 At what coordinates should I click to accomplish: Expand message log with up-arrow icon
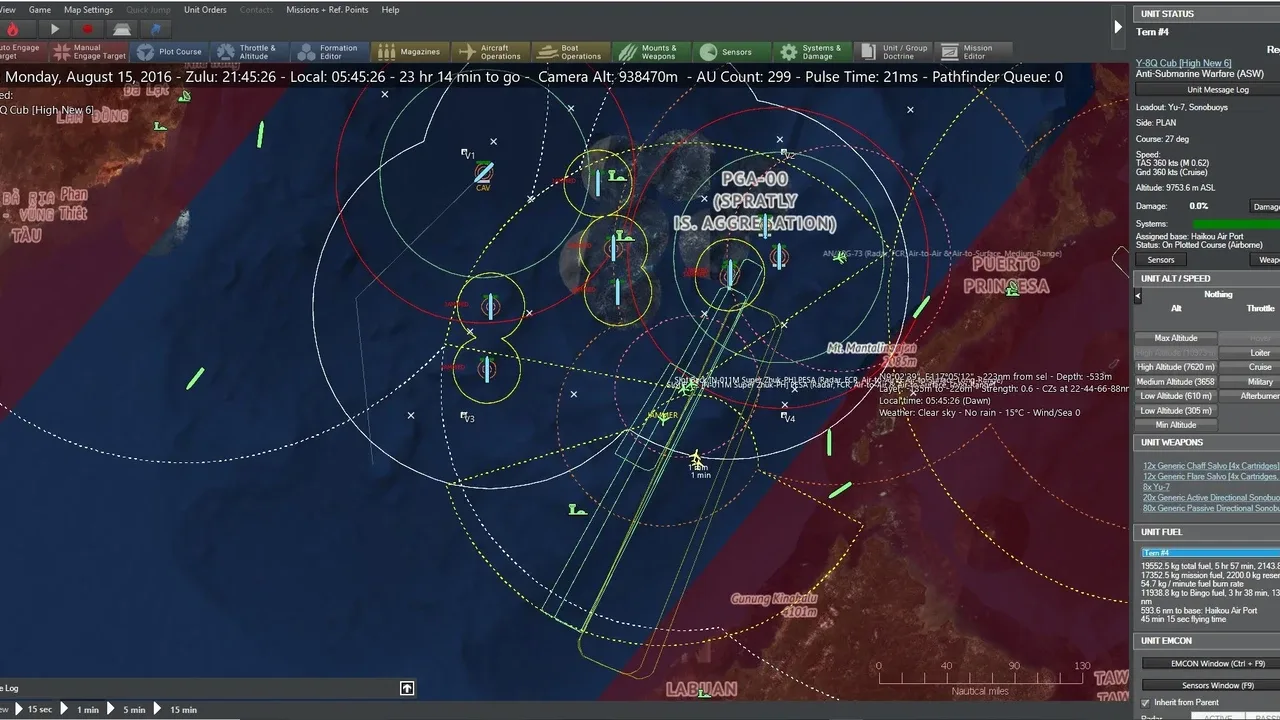407,688
